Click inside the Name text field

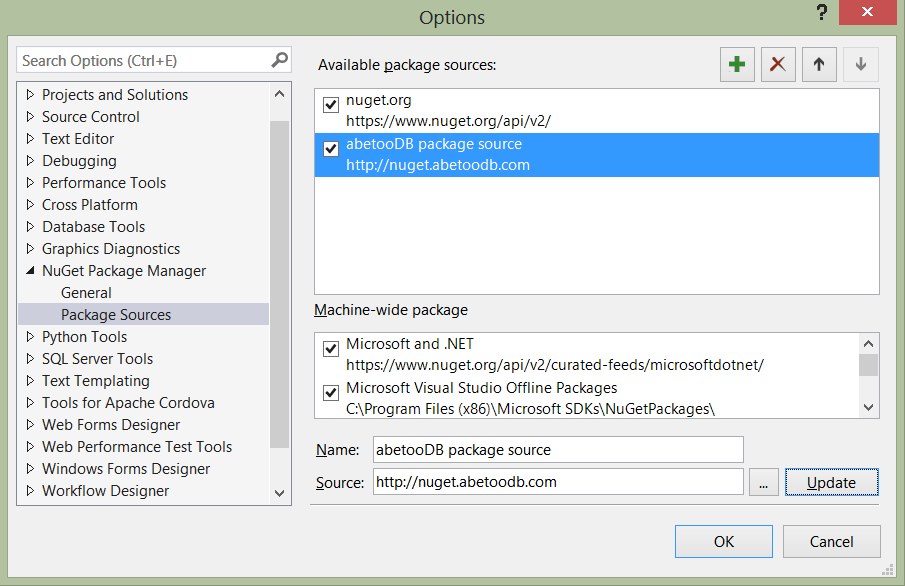pos(557,450)
